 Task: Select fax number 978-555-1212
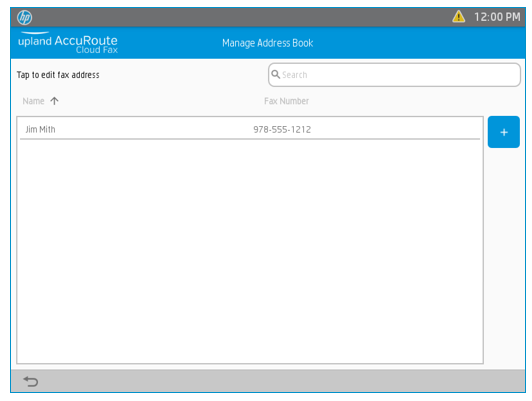(282, 129)
